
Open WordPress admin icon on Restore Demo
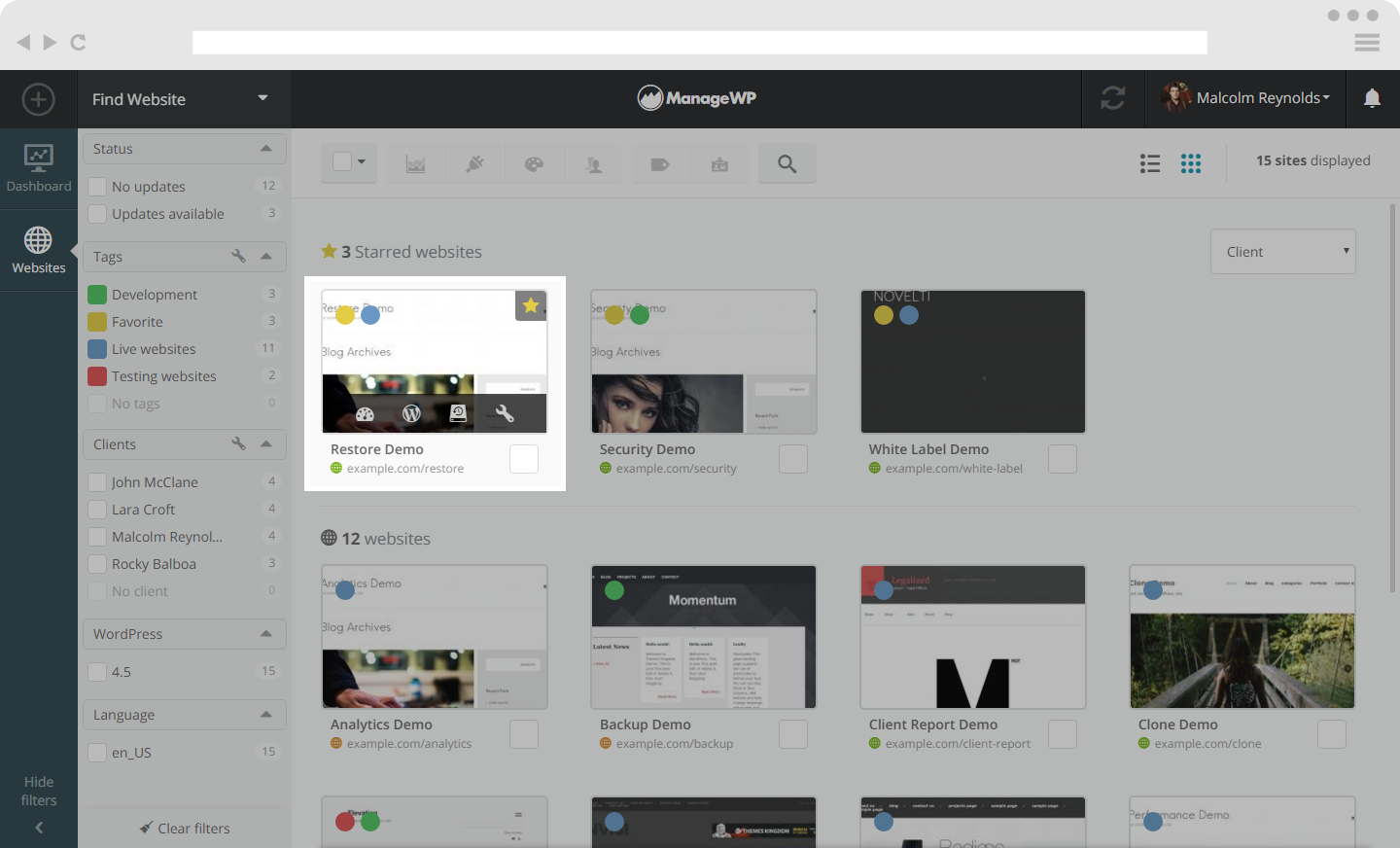click(411, 413)
